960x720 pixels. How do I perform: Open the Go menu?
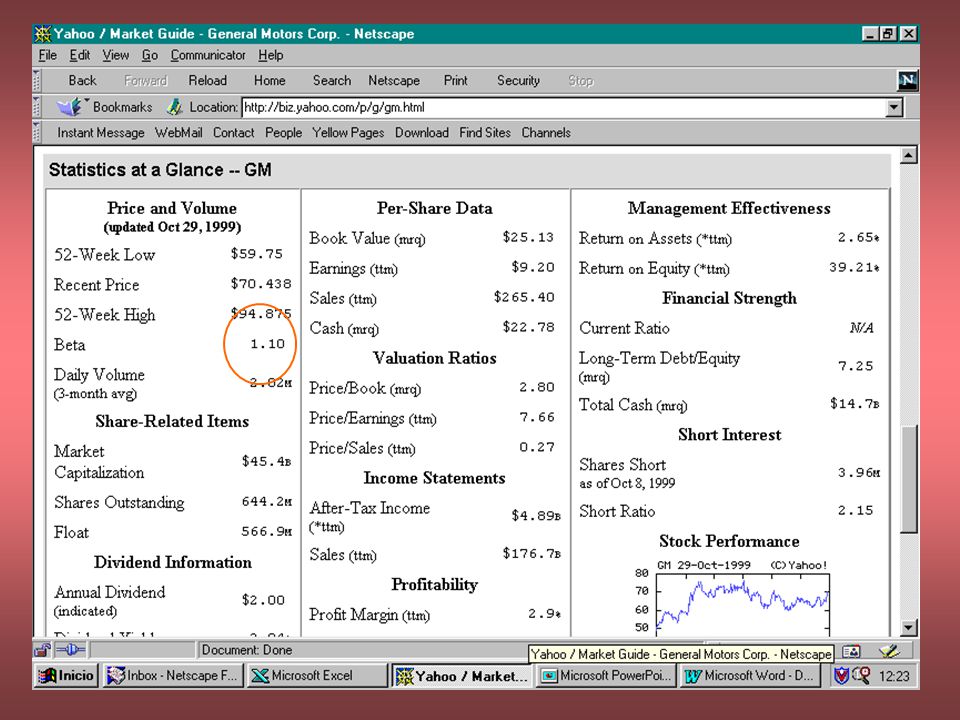click(150, 55)
